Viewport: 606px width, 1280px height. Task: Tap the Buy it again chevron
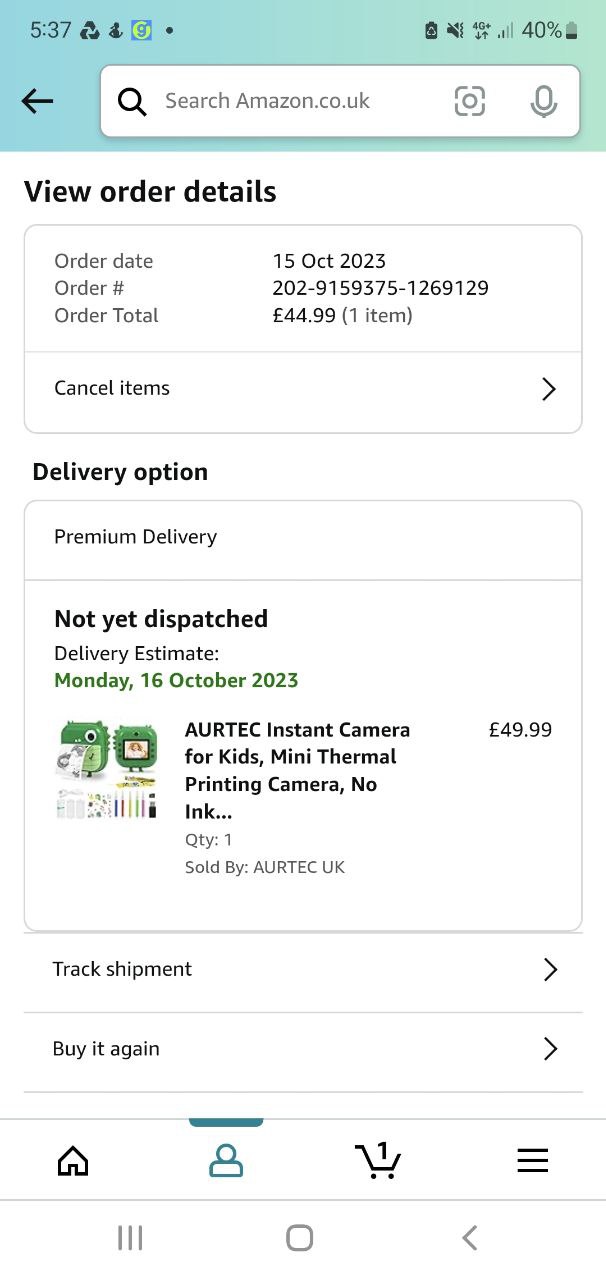[549, 1049]
